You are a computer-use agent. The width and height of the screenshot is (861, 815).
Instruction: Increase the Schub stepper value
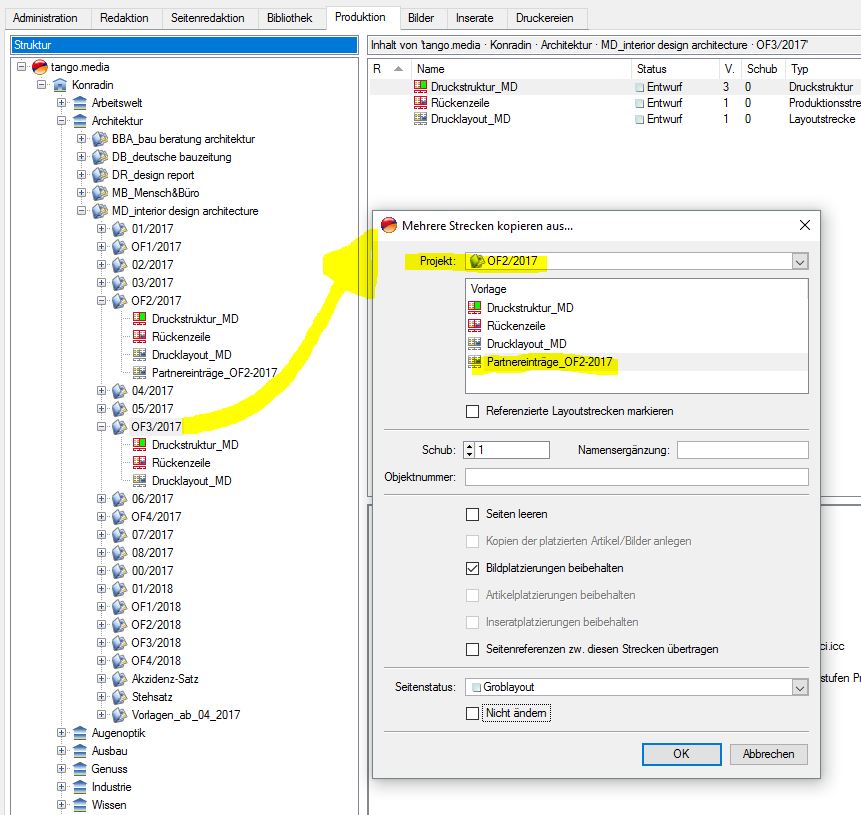coord(469,446)
